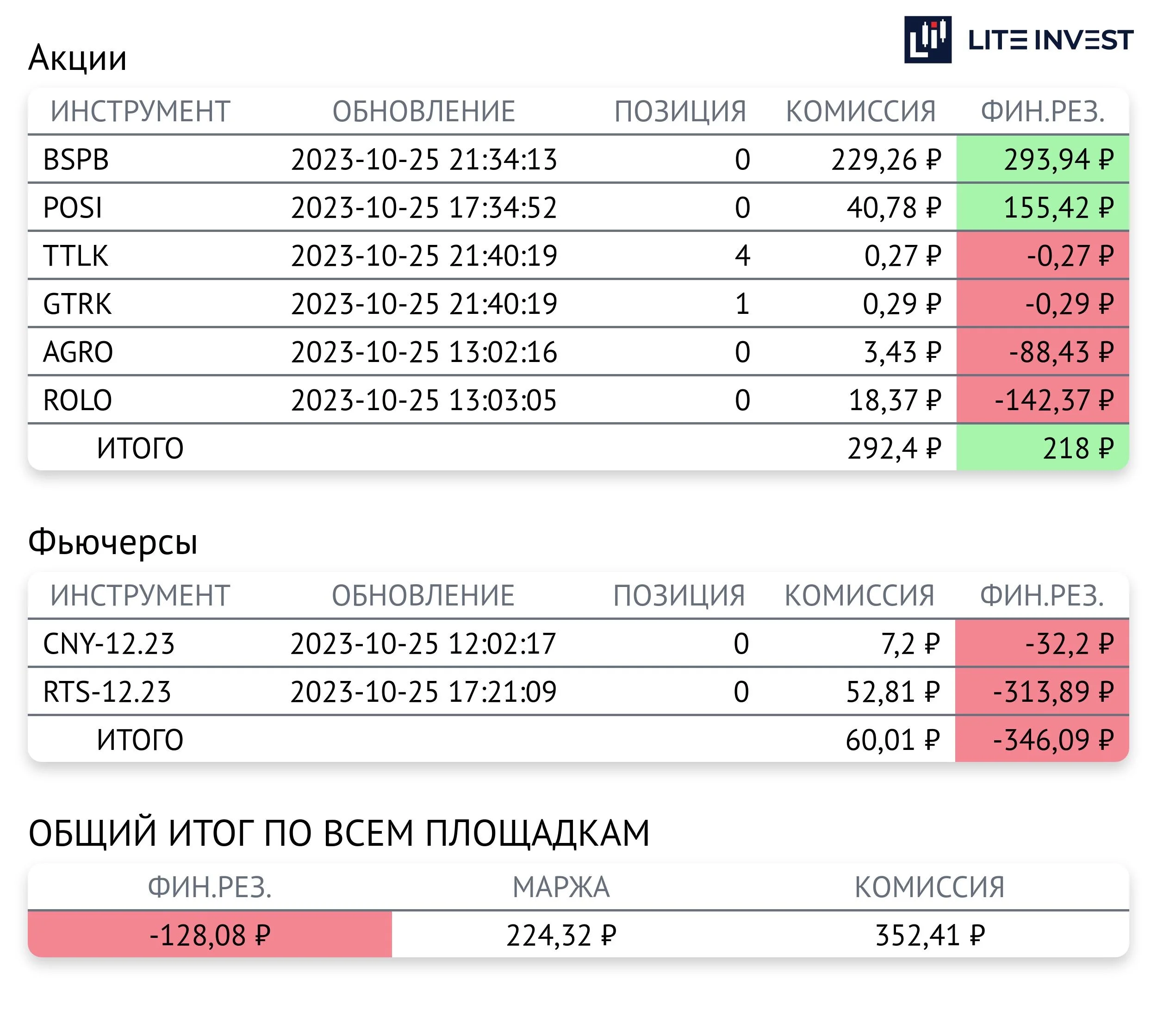Click BSPB commission value 229,26 ₽
Screen dimensions: 1157x1036
[x=886, y=159]
